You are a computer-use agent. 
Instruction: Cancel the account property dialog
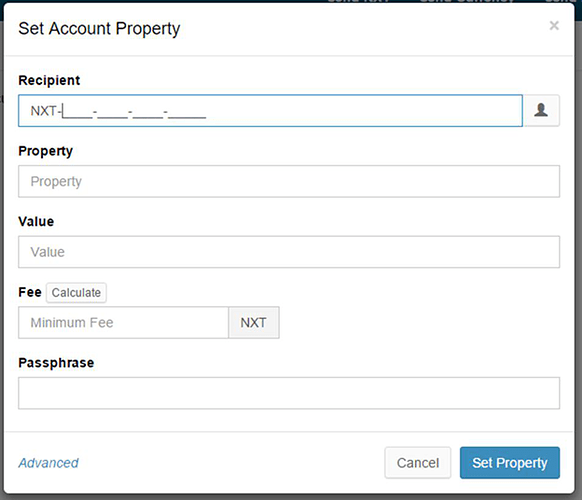[418, 463]
